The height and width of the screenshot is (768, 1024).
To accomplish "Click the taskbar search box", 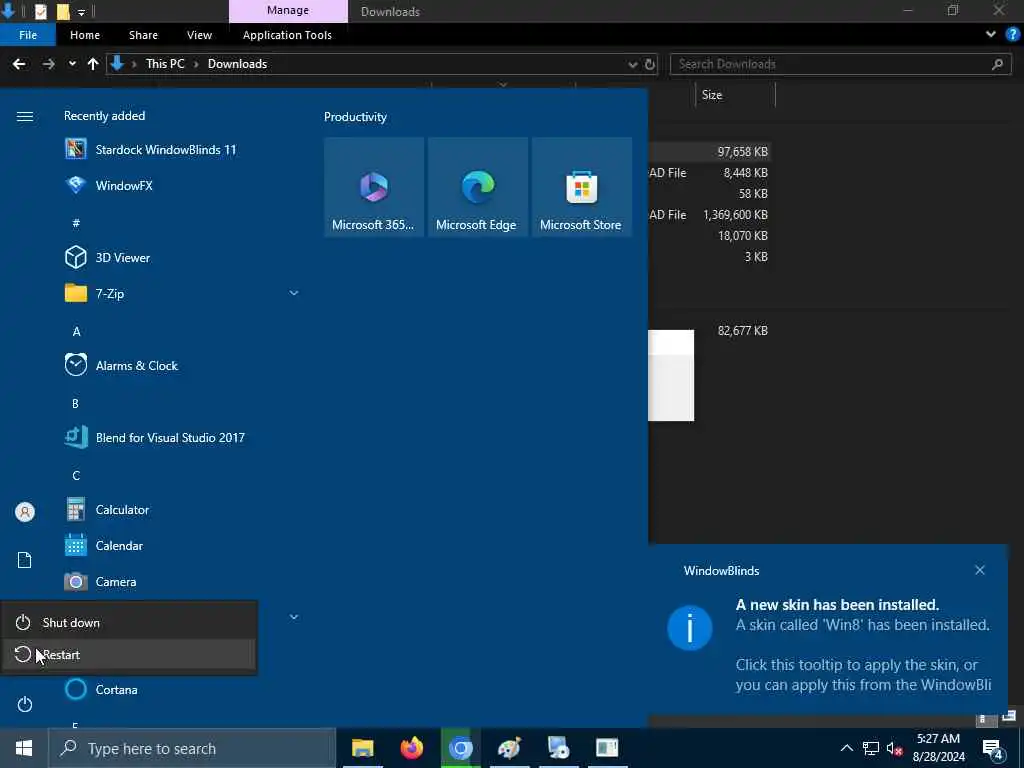I will coord(192,748).
